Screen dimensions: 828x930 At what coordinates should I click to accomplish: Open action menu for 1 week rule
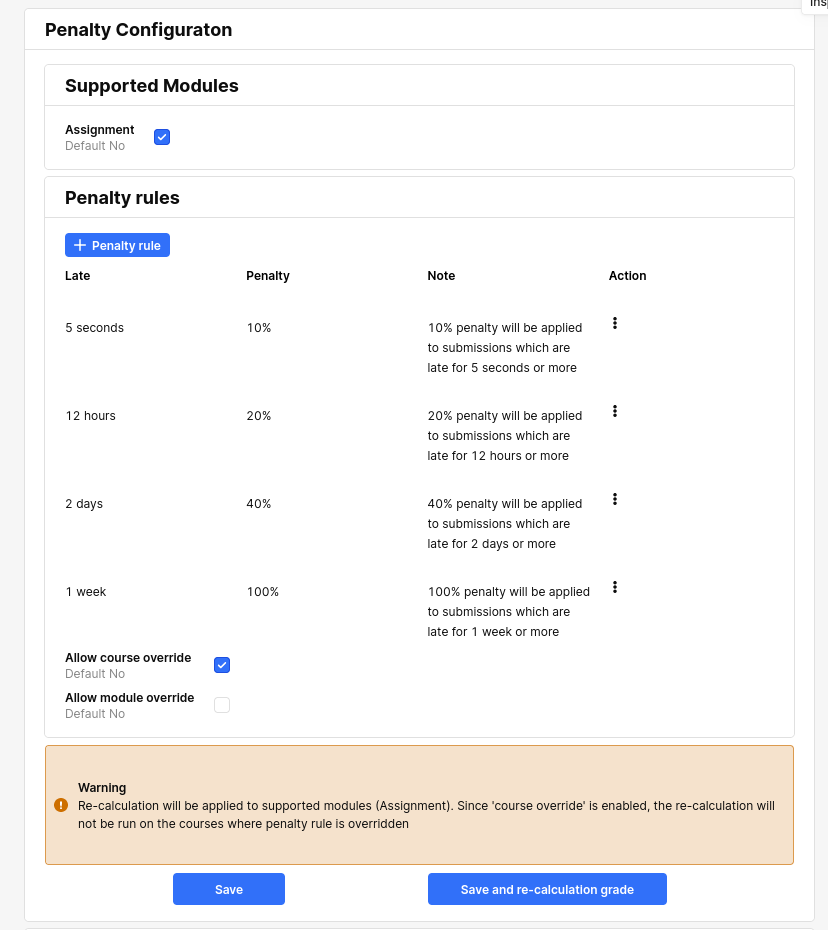click(x=614, y=587)
